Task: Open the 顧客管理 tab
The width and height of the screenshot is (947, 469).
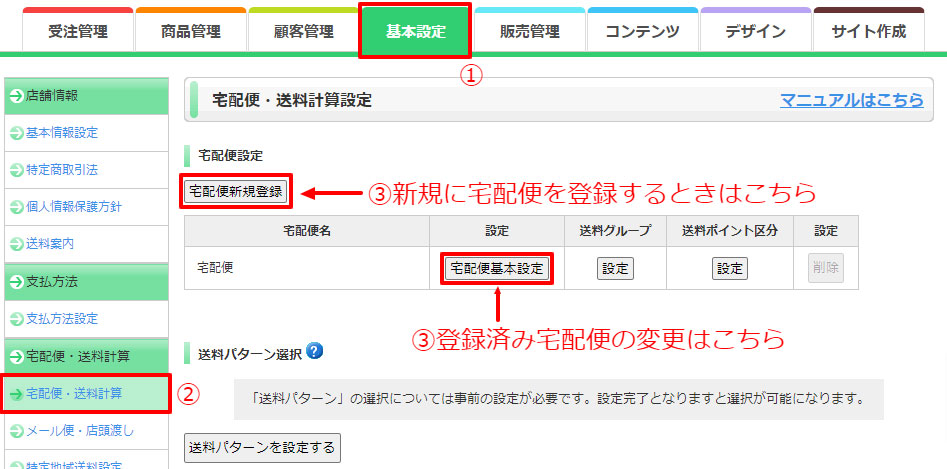Action: pyautogui.click(x=304, y=30)
